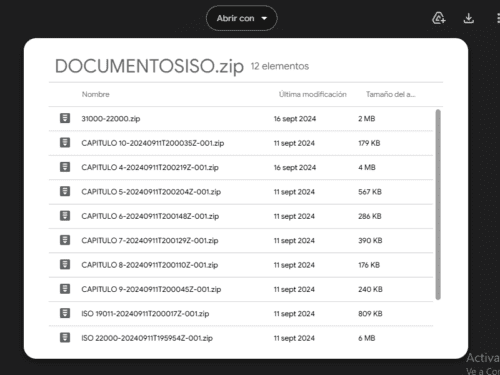
Task: Click the Tamaño del a... column header
Action: coord(391,94)
